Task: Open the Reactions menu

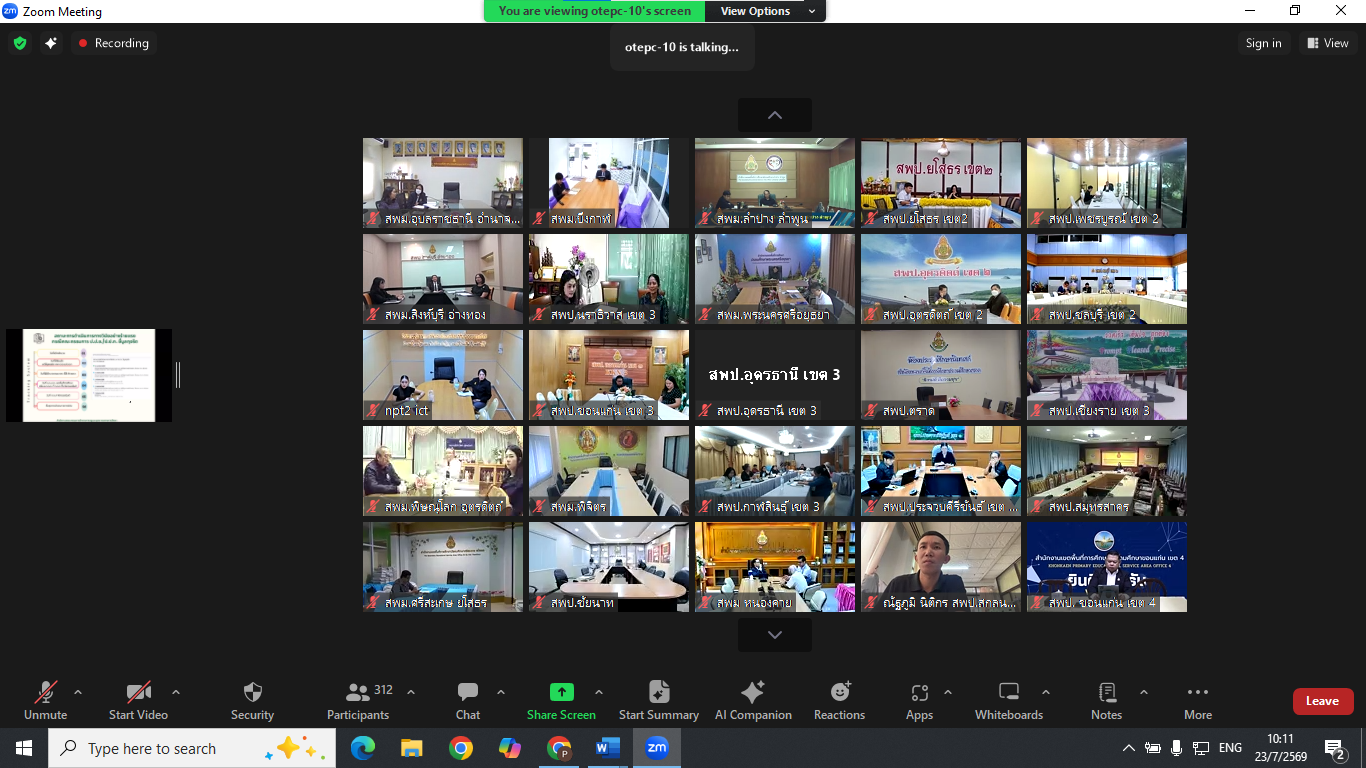Action: tap(839, 700)
